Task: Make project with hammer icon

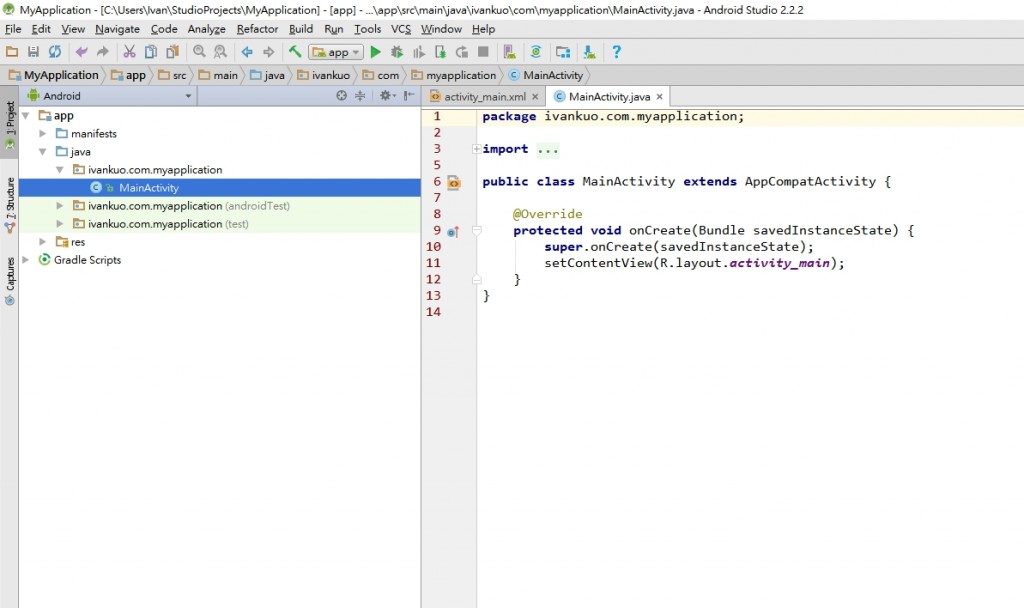Action: pos(295,52)
